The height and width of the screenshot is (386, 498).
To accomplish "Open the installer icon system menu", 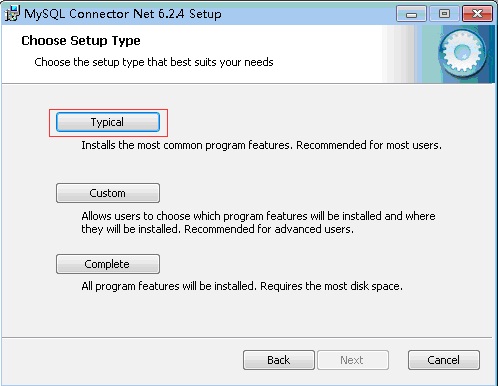I will 12,14.
